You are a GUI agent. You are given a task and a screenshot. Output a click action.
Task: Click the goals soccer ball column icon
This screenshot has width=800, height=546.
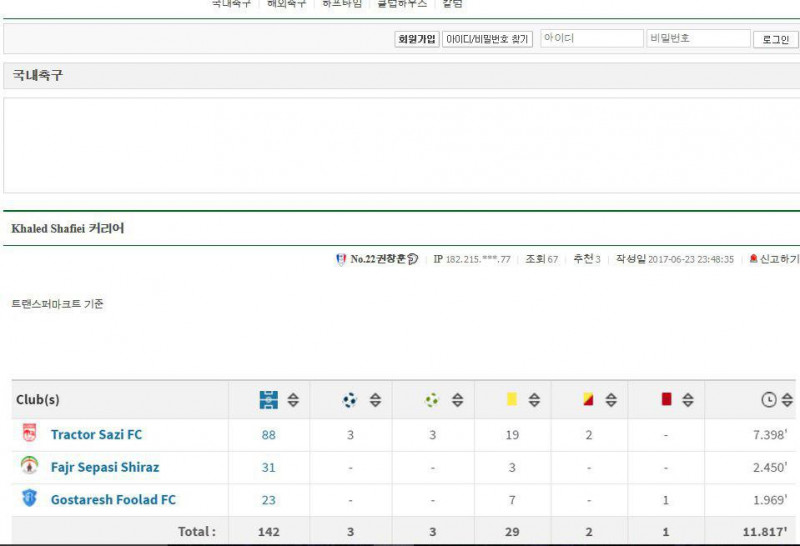coord(350,400)
